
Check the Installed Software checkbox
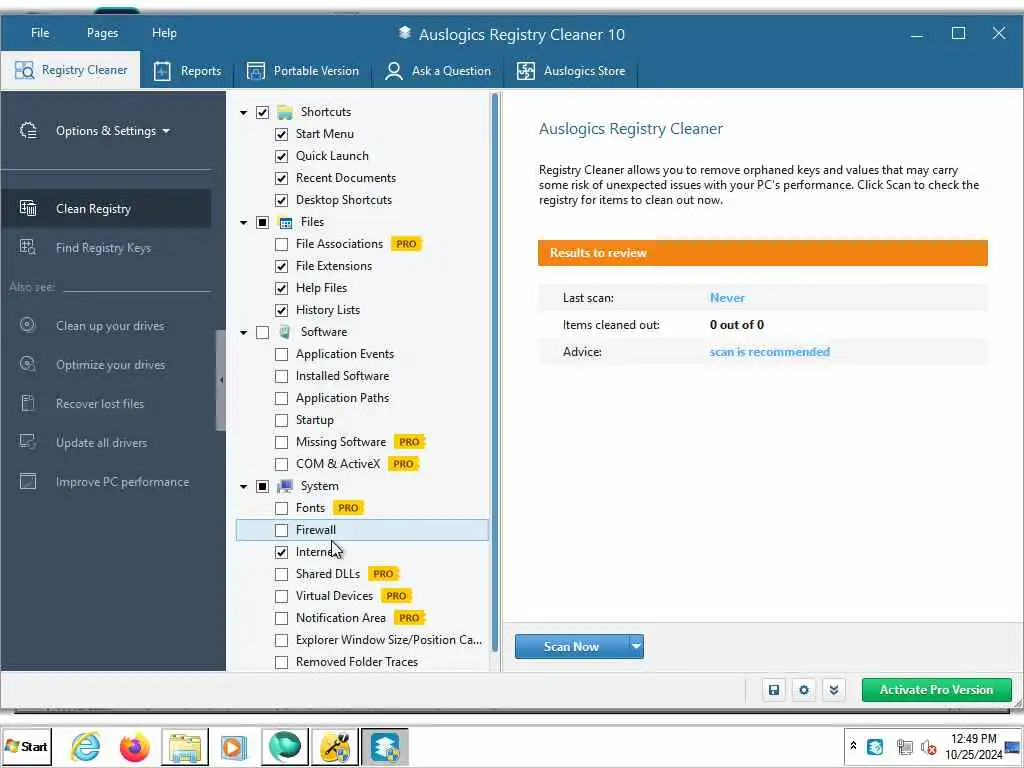point(281,377)
